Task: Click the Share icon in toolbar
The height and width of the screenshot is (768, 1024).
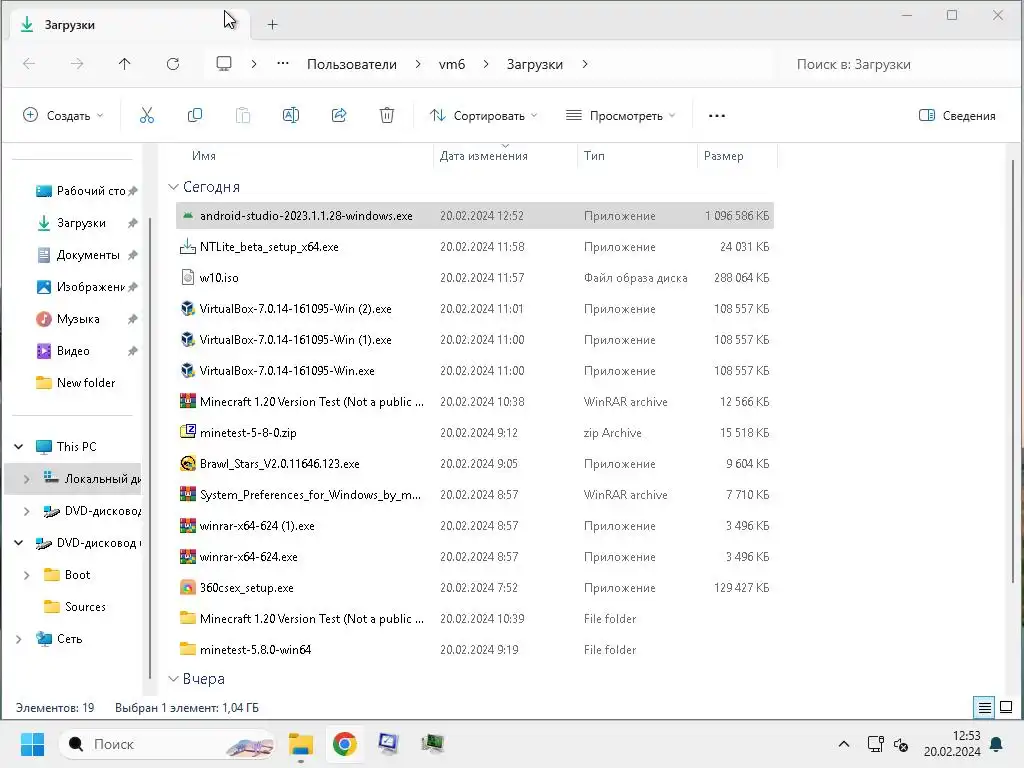Action: (339, 116)
